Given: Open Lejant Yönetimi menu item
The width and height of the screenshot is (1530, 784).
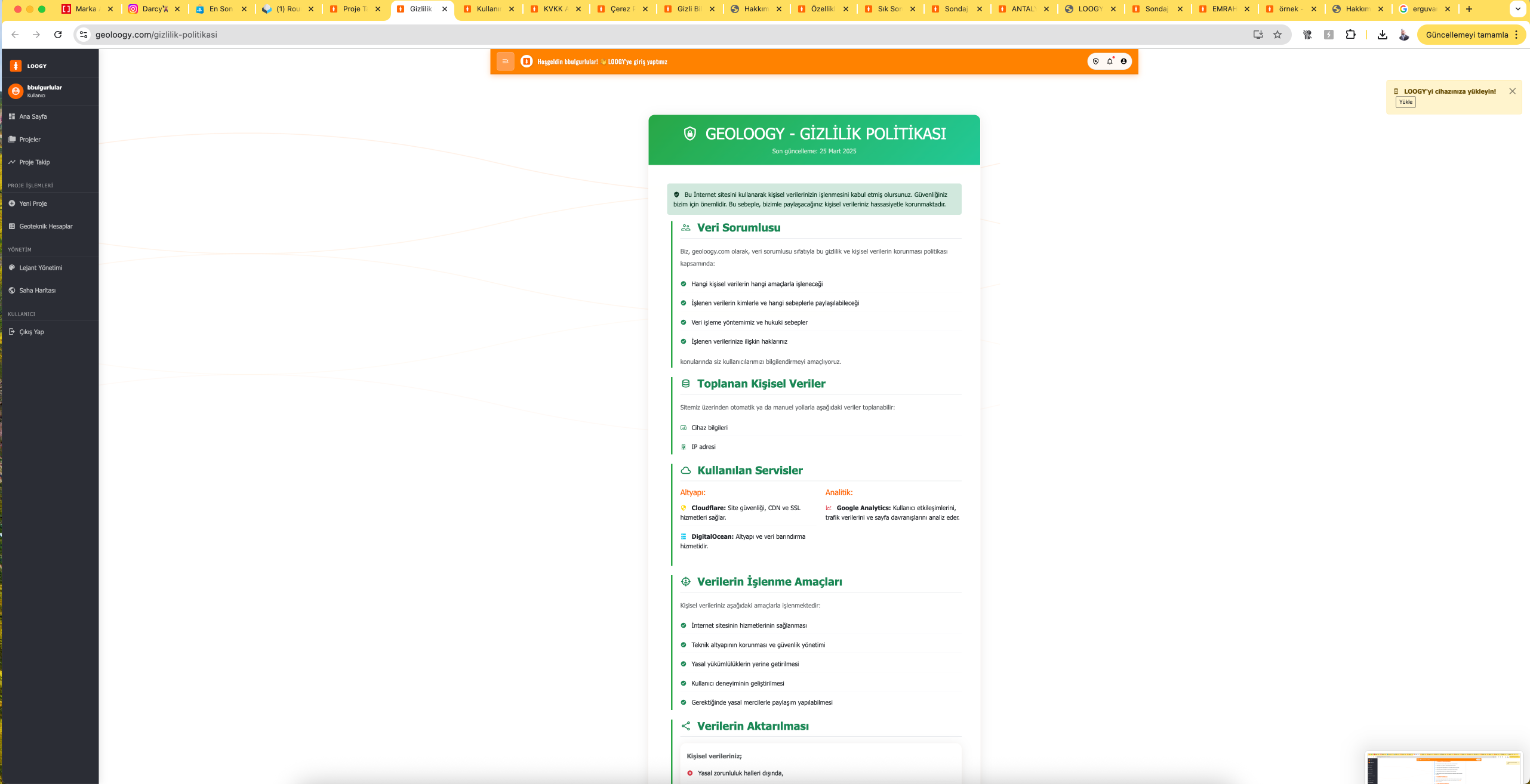Looking at the screenshot, I should pyautogui.click(x=41, y=268).
